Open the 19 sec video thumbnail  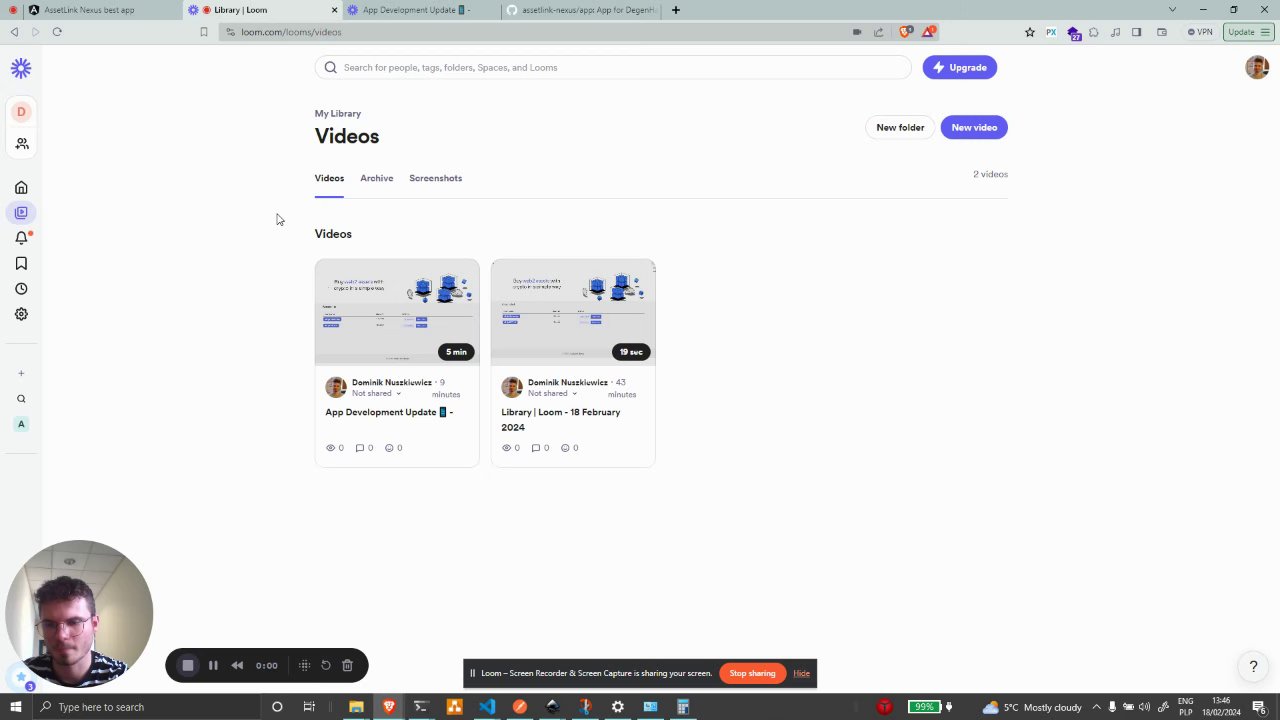point(573,312)
